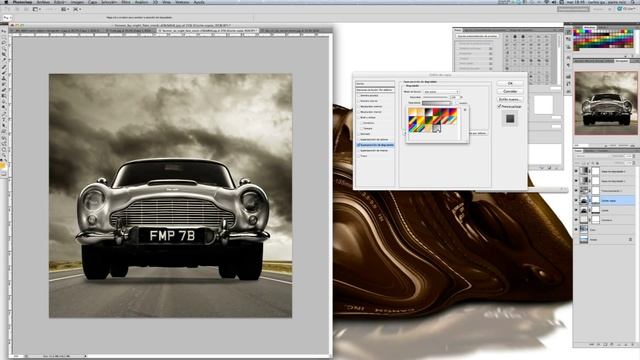The width and height of the screenshot is (640, 360).
Task: Click the Estilo nuevo... button
Action: click(510, 99)
